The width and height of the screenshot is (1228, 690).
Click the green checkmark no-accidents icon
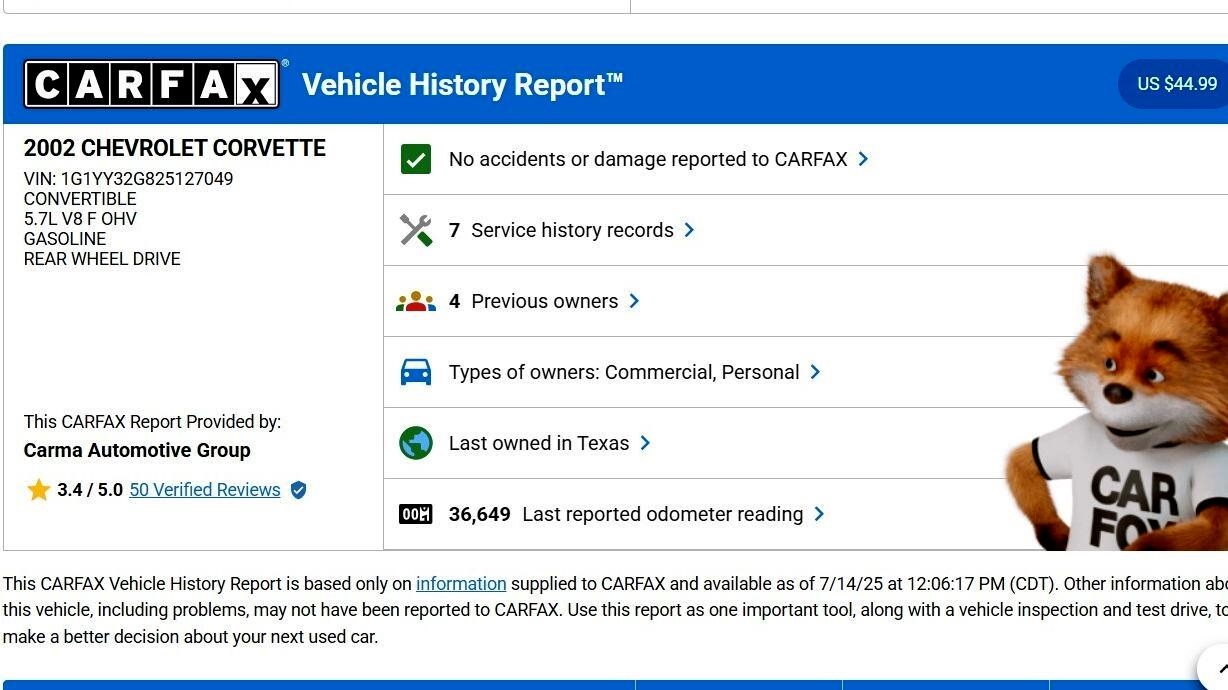click(x=416, y=159)
